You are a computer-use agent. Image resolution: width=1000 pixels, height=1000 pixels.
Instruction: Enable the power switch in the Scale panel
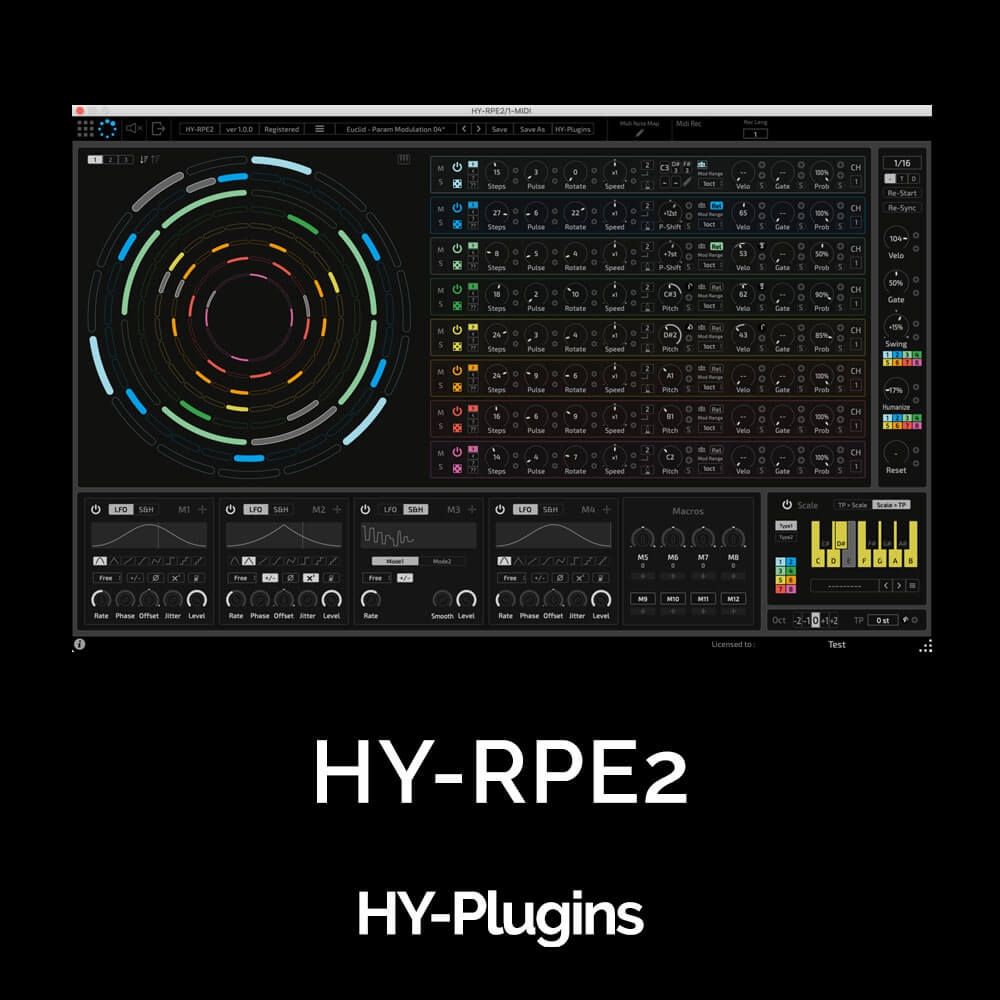(x=786, y=505)
